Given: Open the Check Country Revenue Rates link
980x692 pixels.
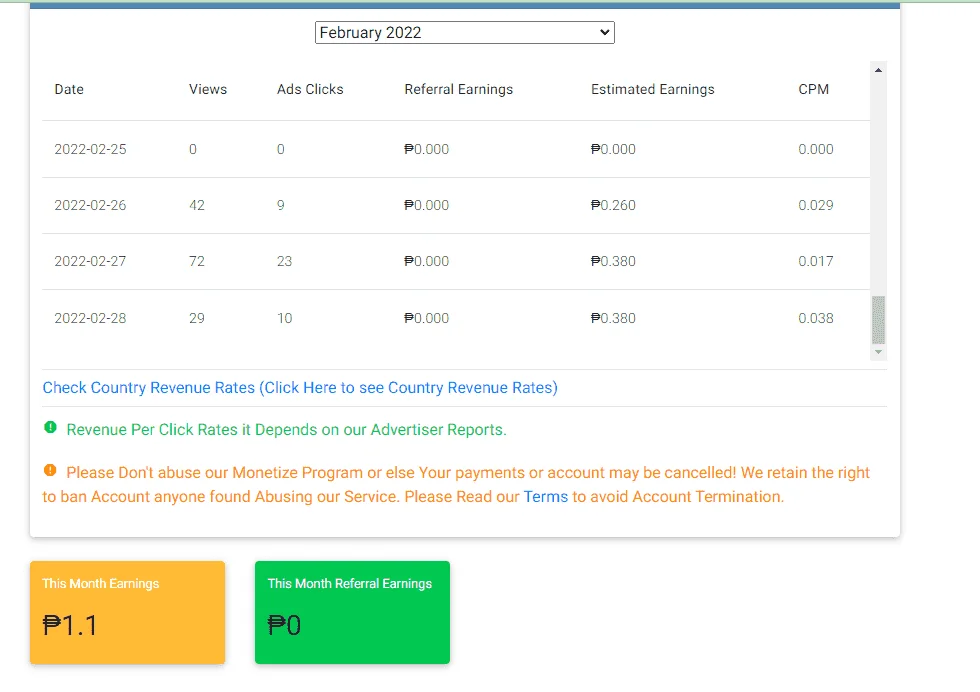Looking at the screenshot, I should click(300, 388).
